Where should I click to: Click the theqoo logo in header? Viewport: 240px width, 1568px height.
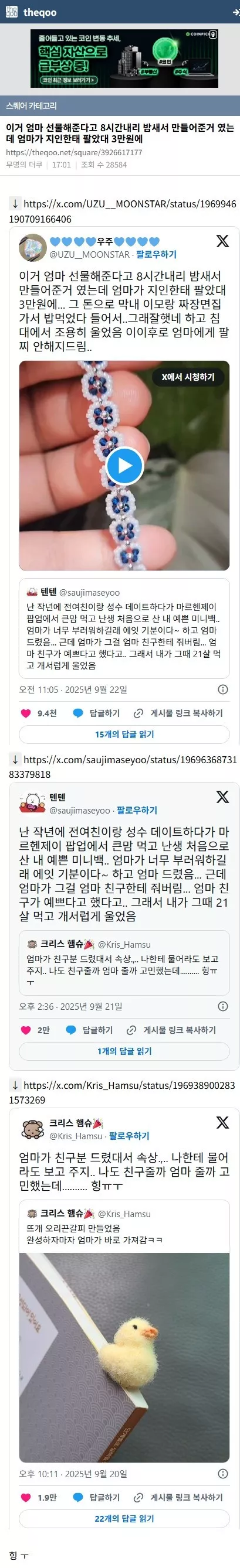(31, 12)
